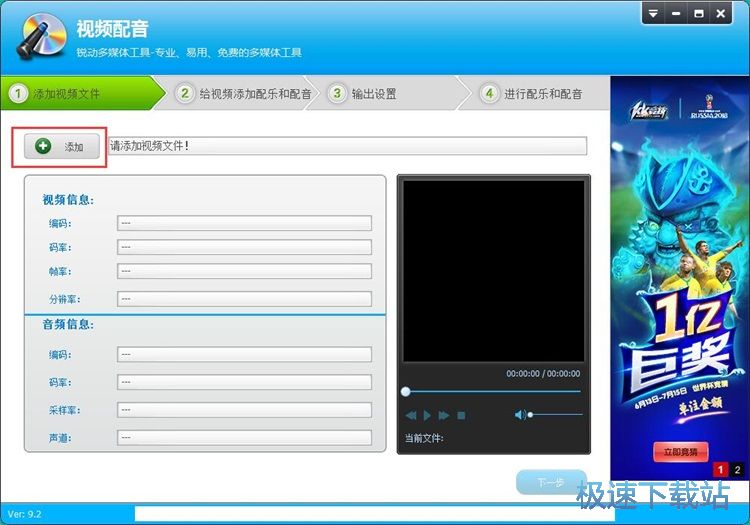Screen dimensions: 750x525
Task: Click the 00:00:00 / 00:00:00 time display
Action: tap(543, 373)
